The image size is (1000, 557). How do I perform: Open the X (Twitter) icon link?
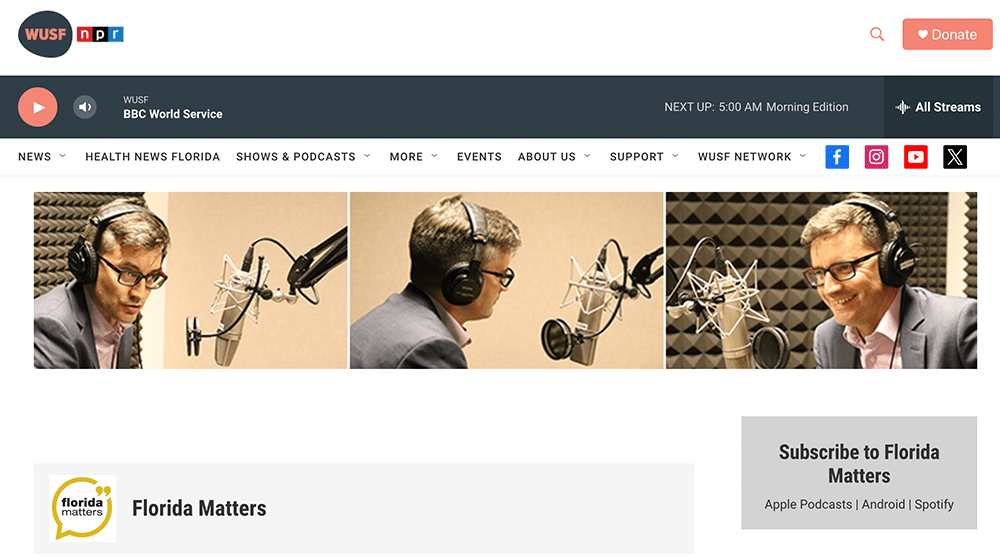point(955,157)
